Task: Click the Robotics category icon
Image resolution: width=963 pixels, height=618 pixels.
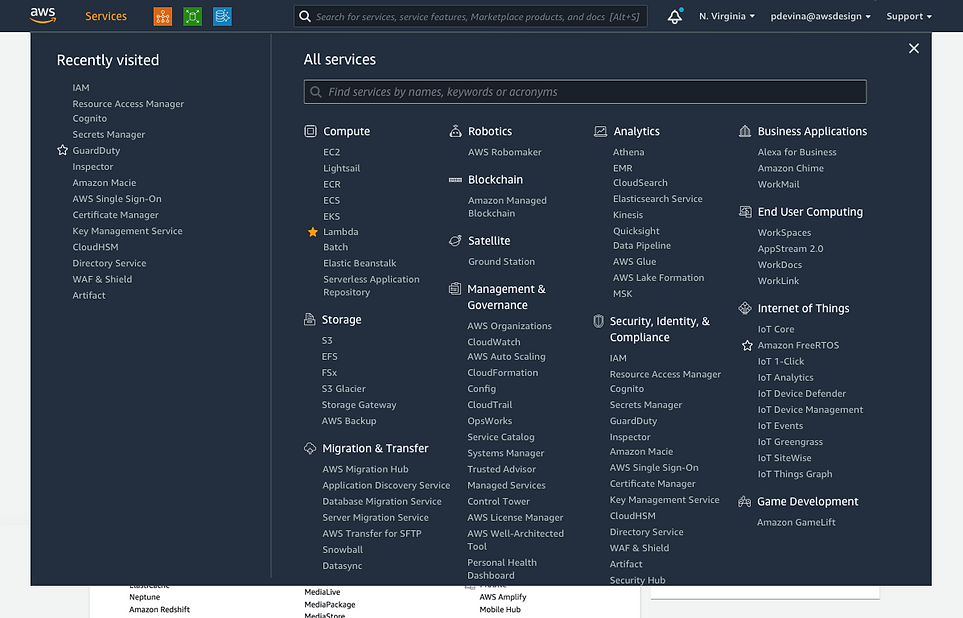Action: 455,131
